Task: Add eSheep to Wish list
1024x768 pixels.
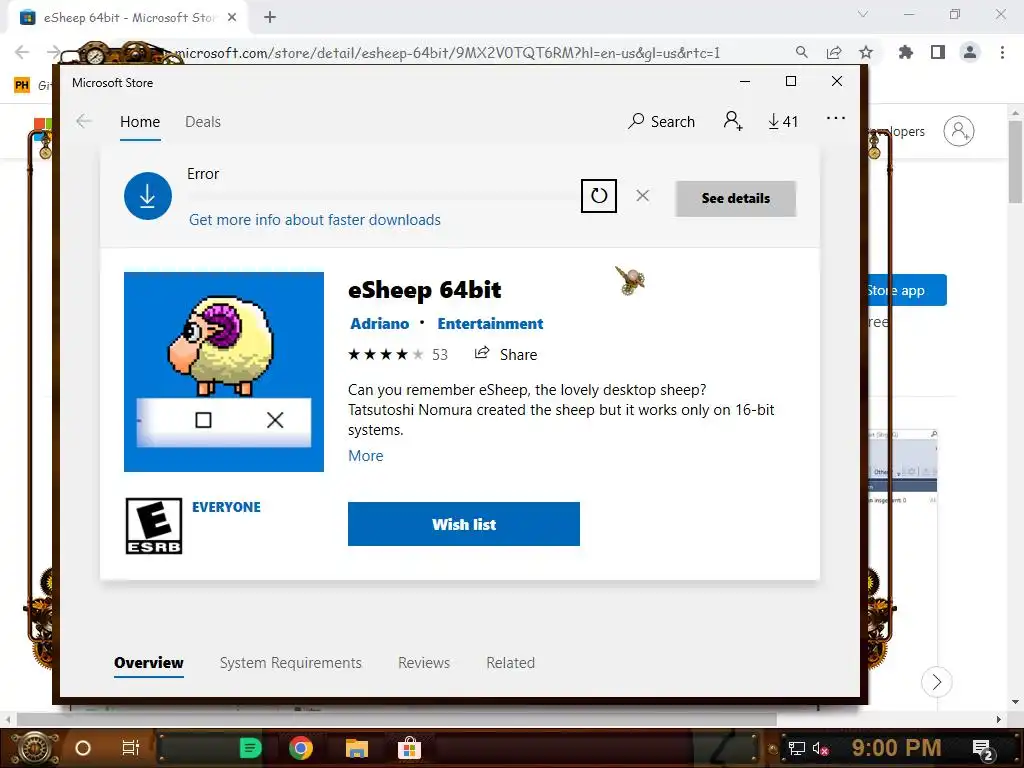Action: [464, 524]
